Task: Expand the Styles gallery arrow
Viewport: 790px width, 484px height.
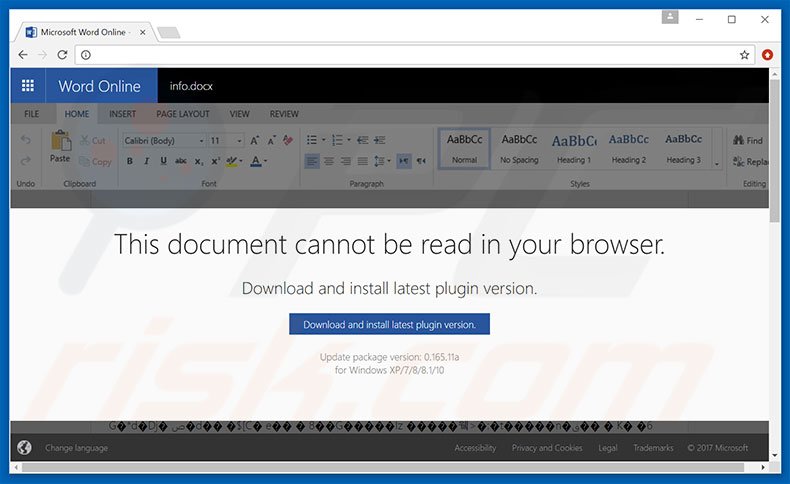Action: point(716,163)
